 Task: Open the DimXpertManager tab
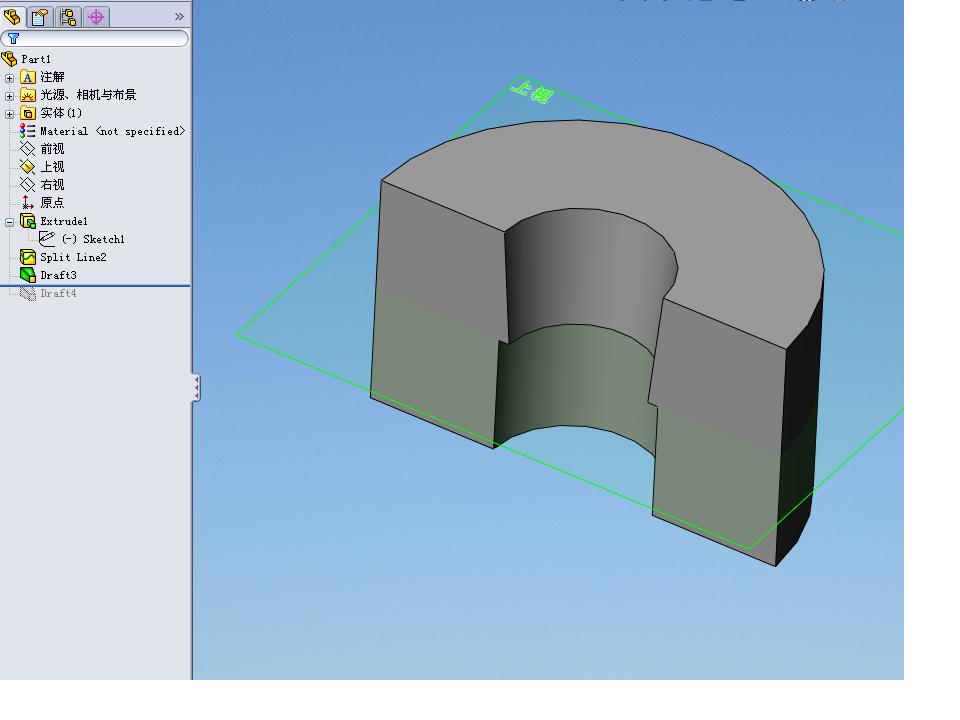click(x=96, y=17)
